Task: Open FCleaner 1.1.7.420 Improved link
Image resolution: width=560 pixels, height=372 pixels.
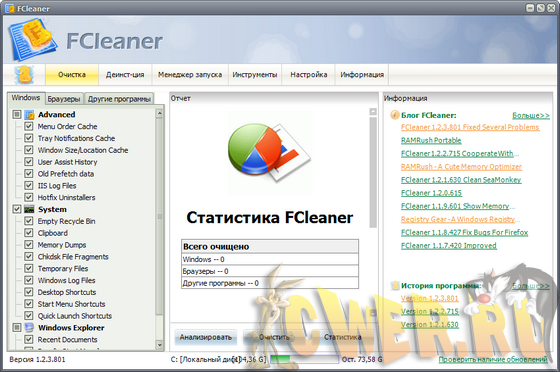Action: tap(449, 246)
